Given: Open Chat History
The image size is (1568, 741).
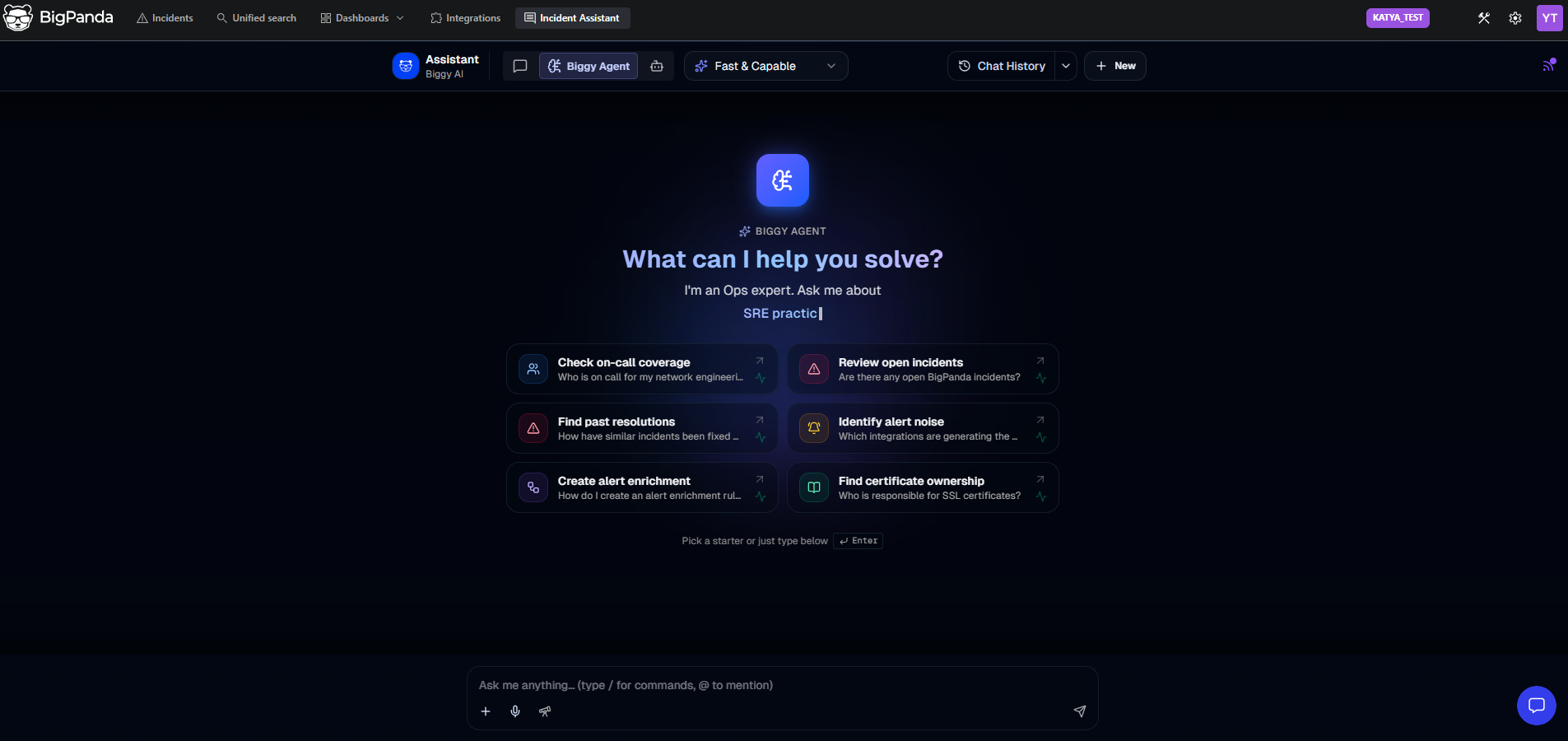Looking at the screenshot, I should [x=1002, y=66].
